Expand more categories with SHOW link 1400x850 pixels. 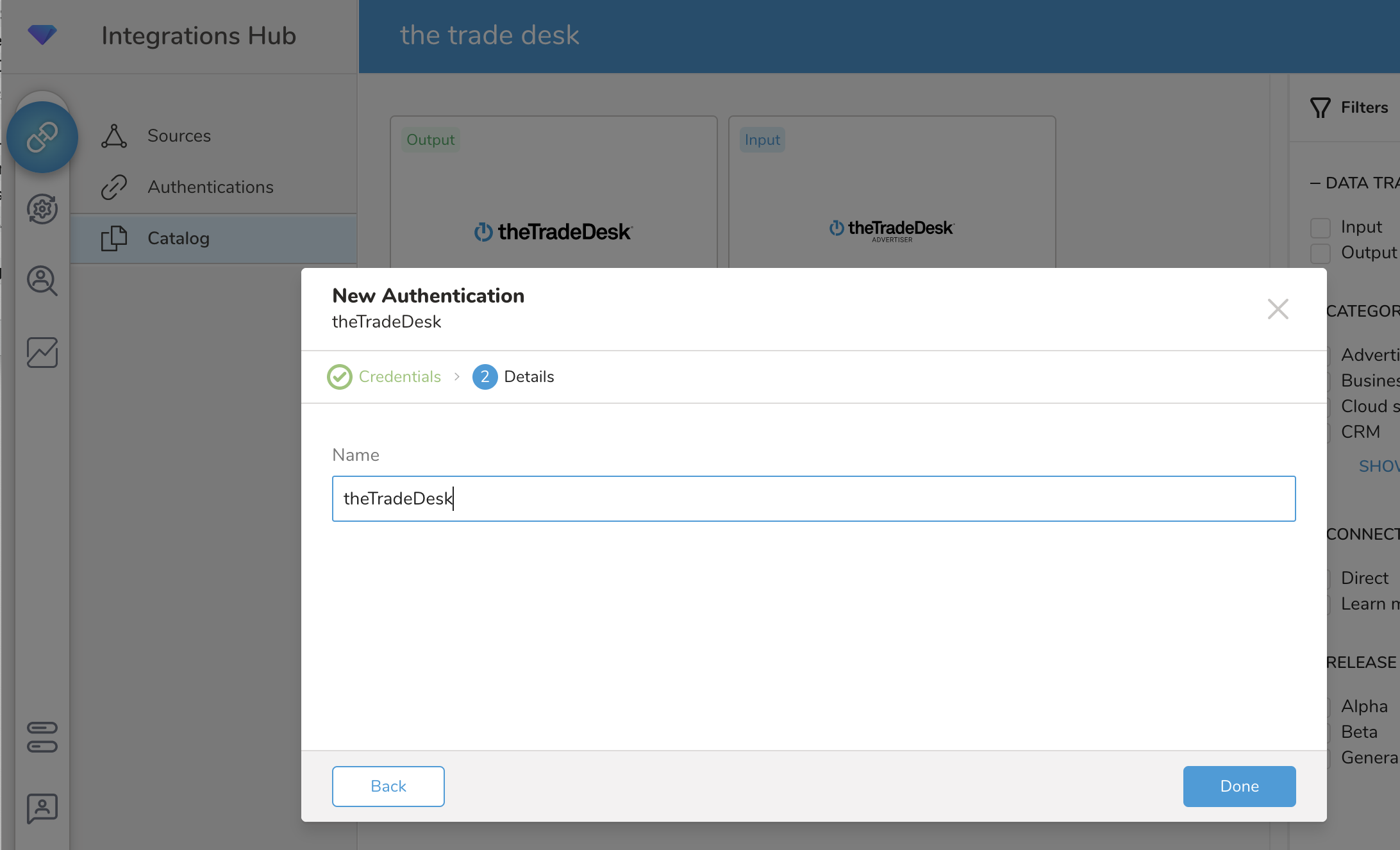pos(1378,466)
